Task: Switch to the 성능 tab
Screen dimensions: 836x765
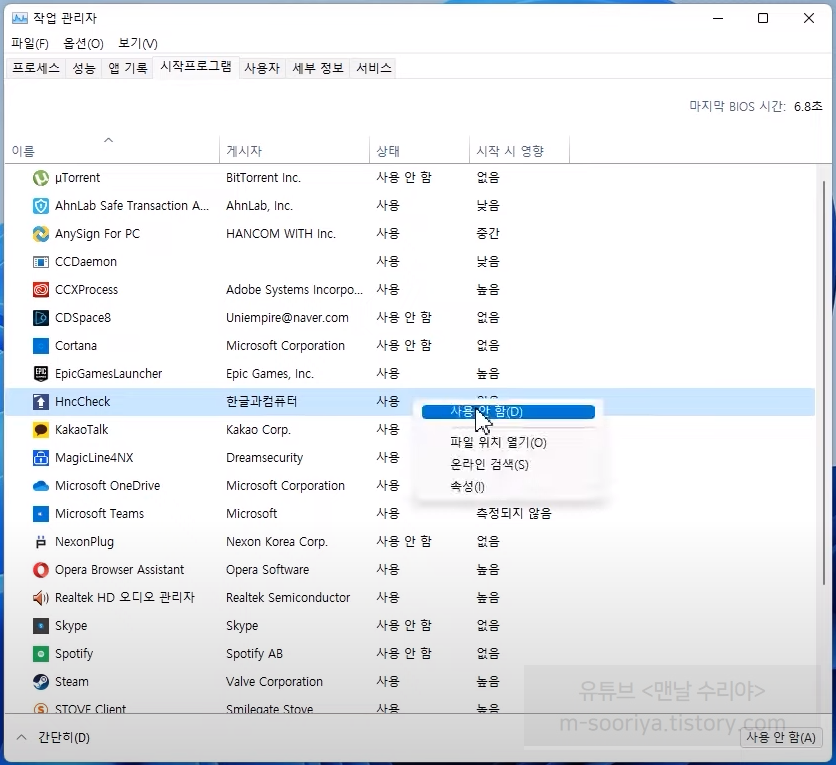Action: [x=84, y=68]
